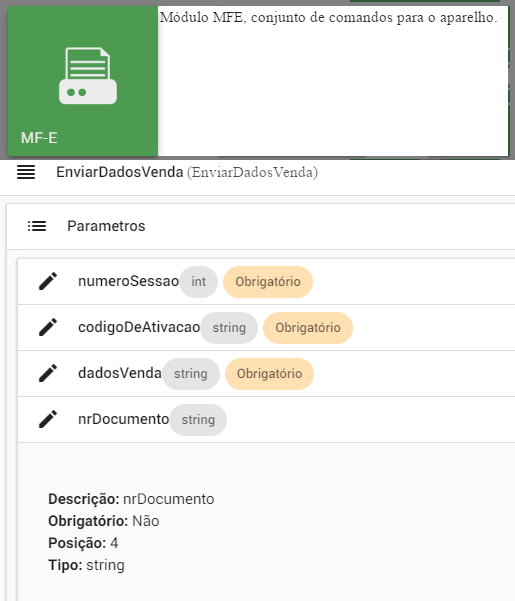Screen dimensions: 515x601
Task: Click the int type chip for numeroSessao
Action: tap(198, 282)
